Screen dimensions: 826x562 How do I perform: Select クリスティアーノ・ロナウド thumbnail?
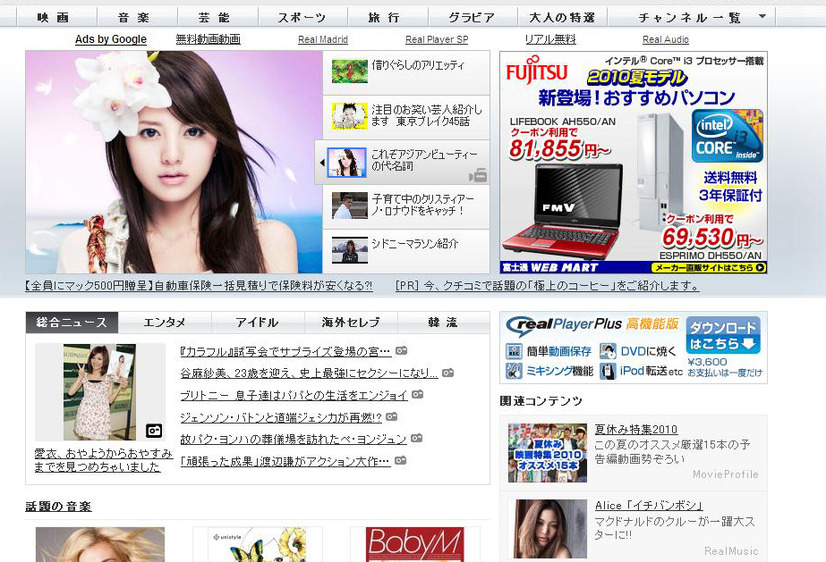click(350, 205)
